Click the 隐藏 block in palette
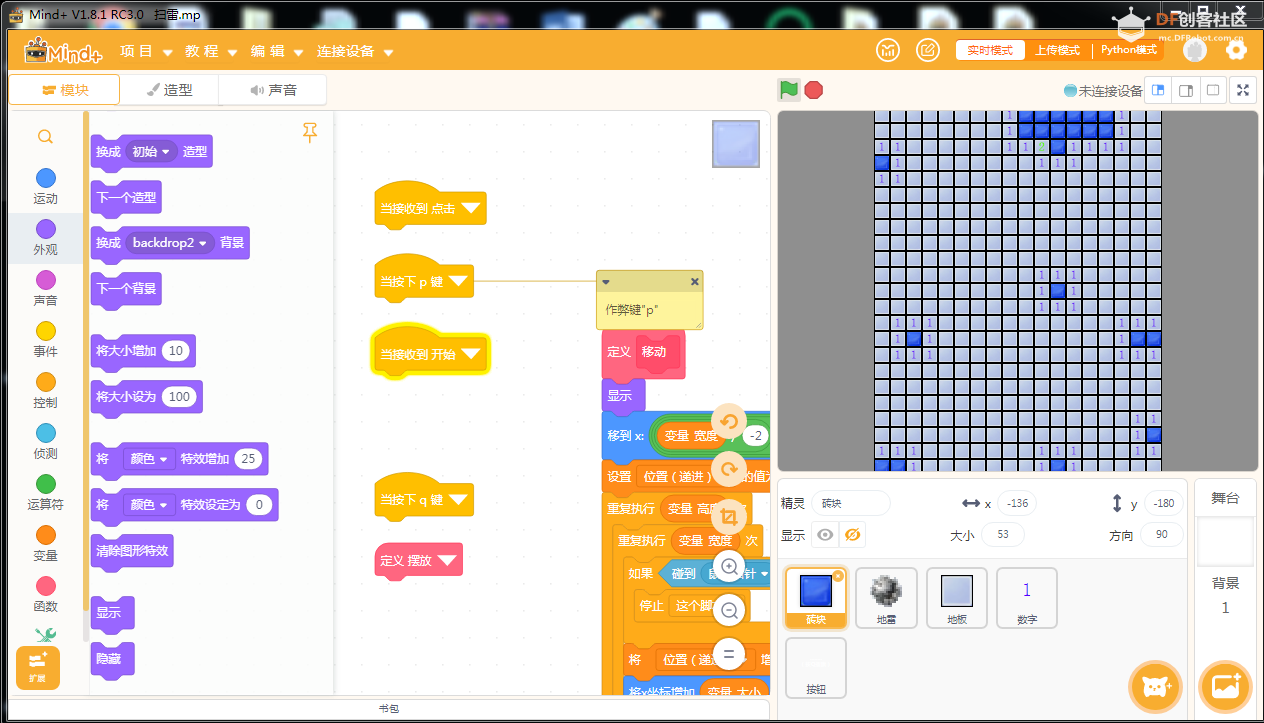The width and height of the screenshot is (1264, 723). click(x=112, y=659)
